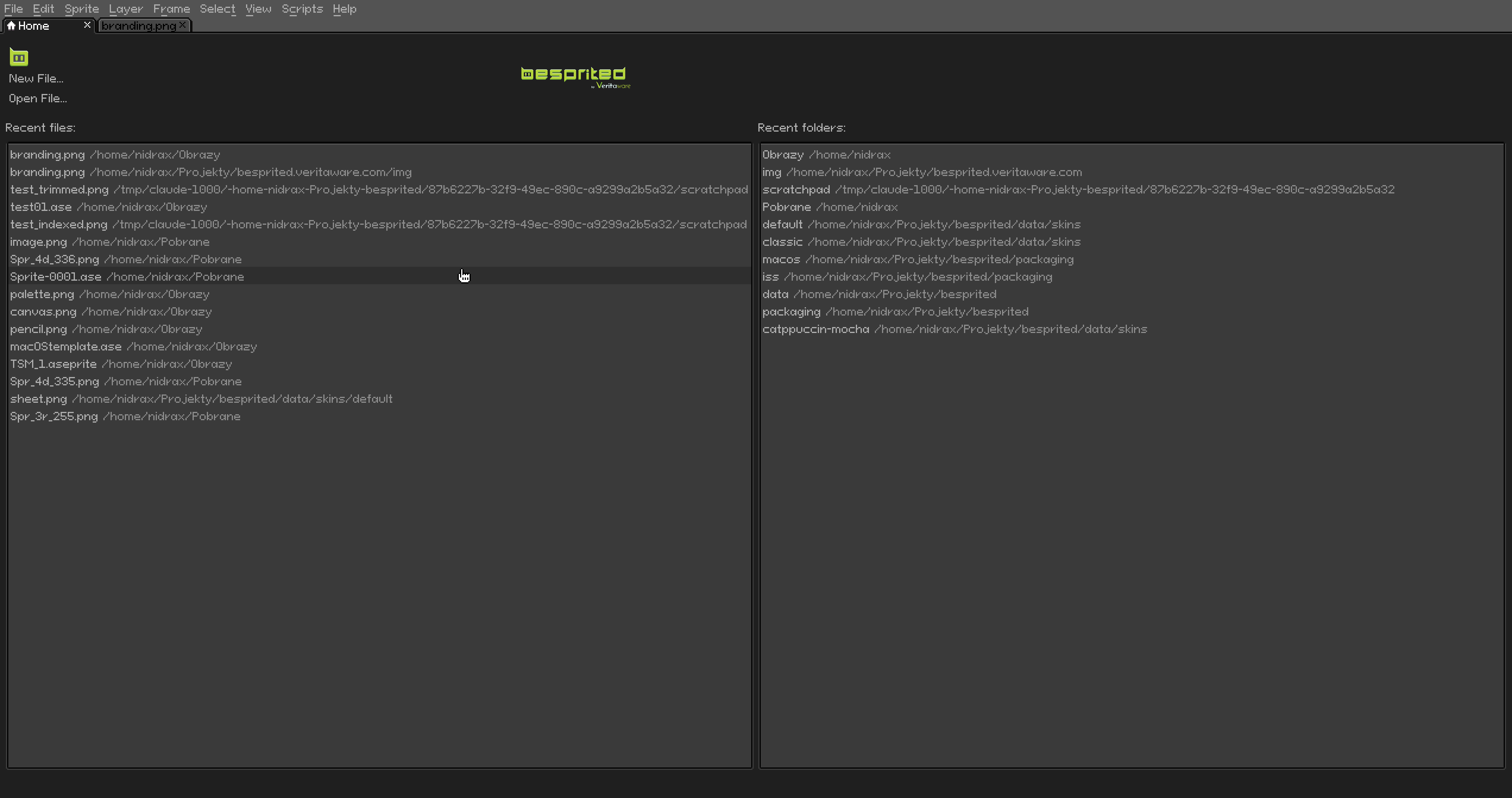Click the Besprited by Veritaware logo
The width and height of the screenshot is (1512, 798).
576,78
